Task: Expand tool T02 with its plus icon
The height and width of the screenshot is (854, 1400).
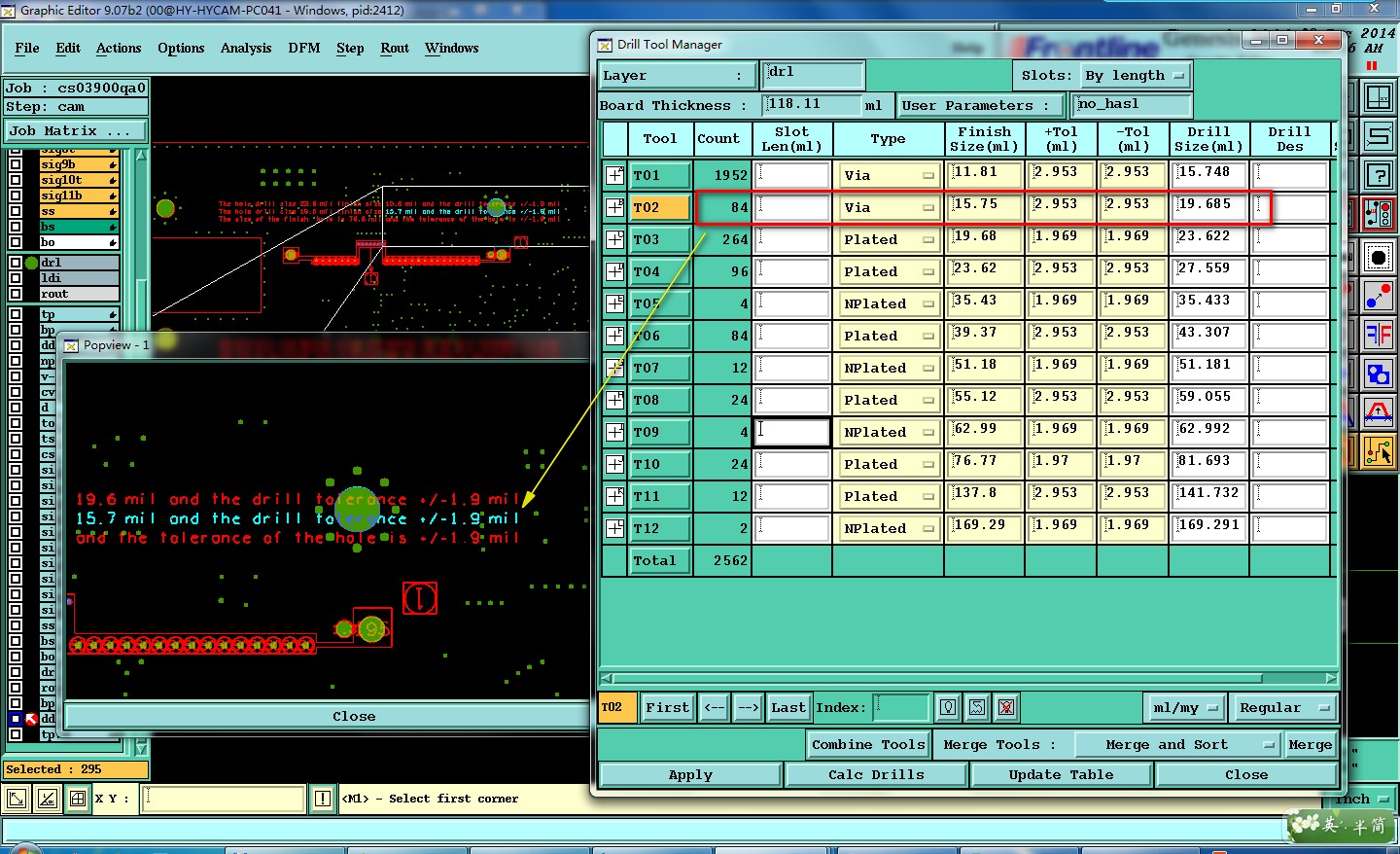Action: [x=615, y=207]
